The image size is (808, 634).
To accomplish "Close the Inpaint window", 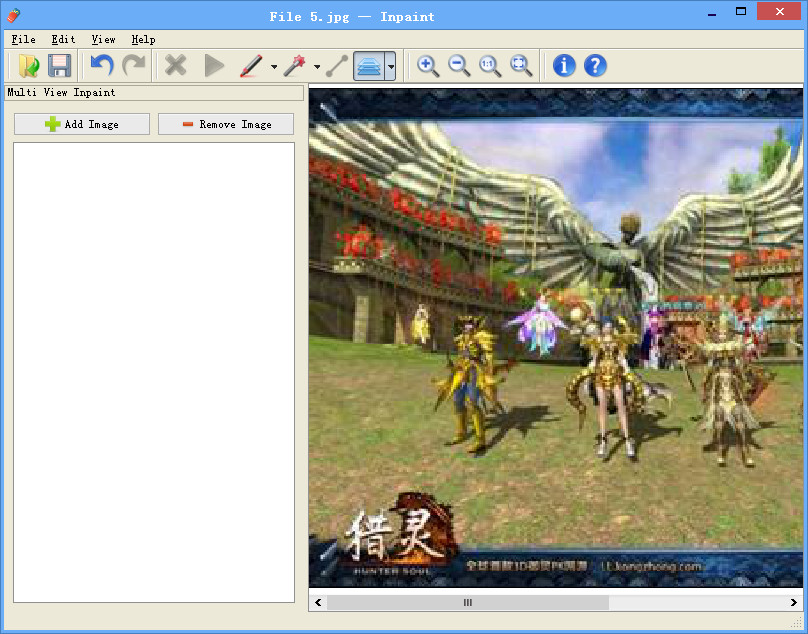I will pyautogui.click(x=779, y=11).
